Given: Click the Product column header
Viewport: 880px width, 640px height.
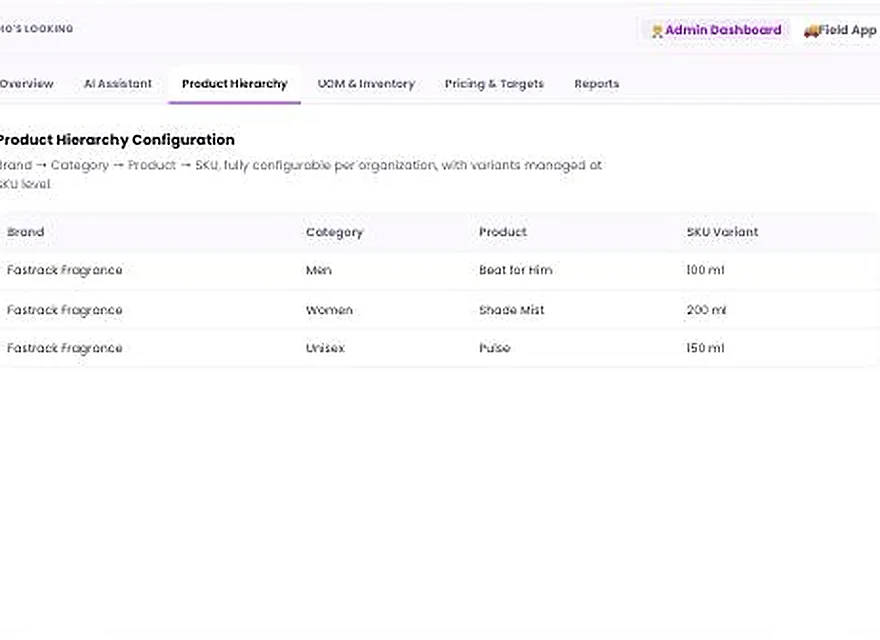Looking at the screenshot, I should [503, 232].
